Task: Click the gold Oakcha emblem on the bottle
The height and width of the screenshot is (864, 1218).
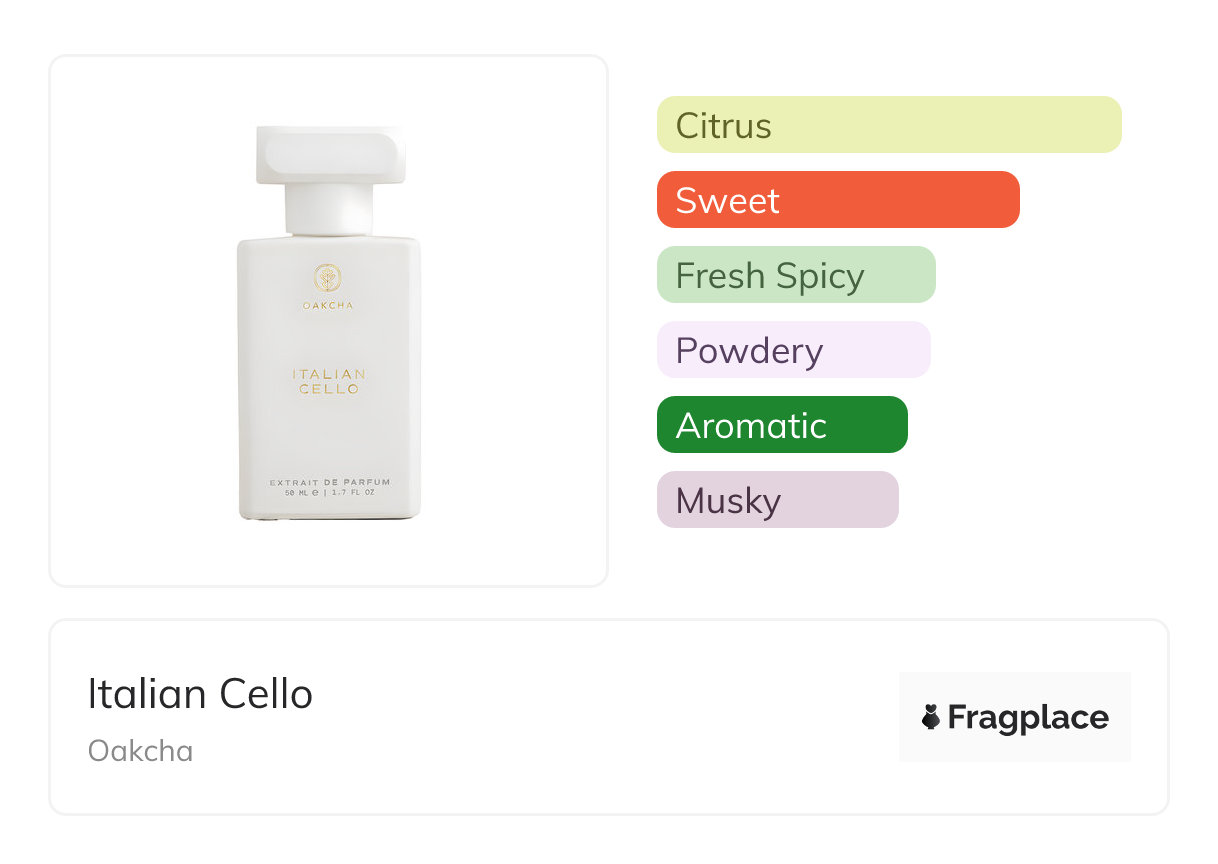Action: pyautogui.click(x=328, y=278)
